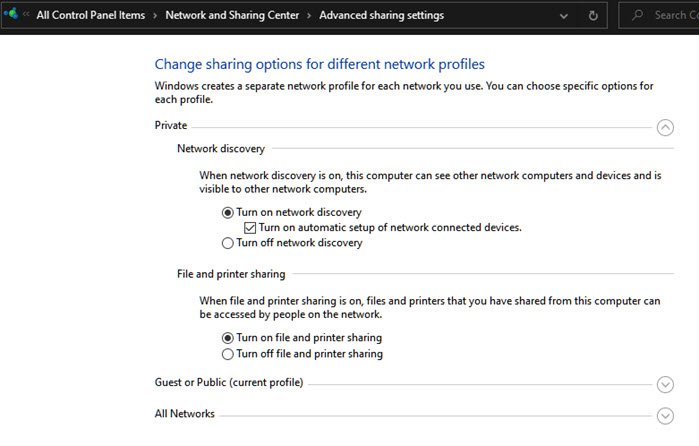Select Turn on network discovery
699x446 pixels.
[x=228, y=212]
